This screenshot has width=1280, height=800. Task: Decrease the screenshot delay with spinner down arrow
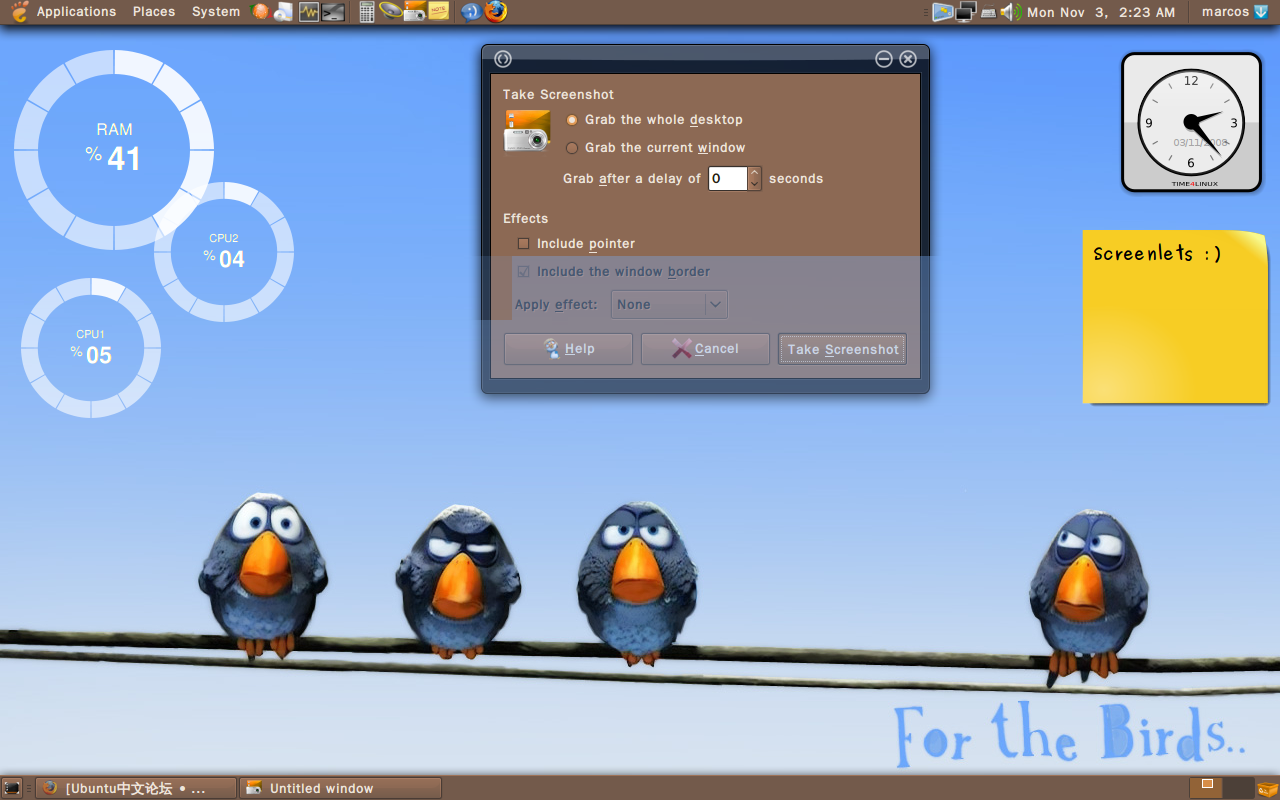pyautogui.click(x=755, y=185)
